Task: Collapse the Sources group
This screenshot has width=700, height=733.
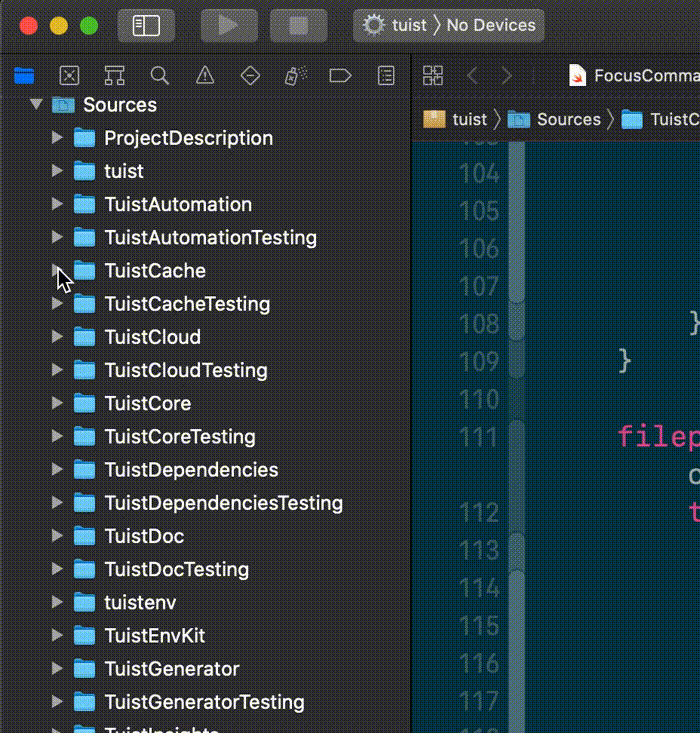Action: click(36, 104)
